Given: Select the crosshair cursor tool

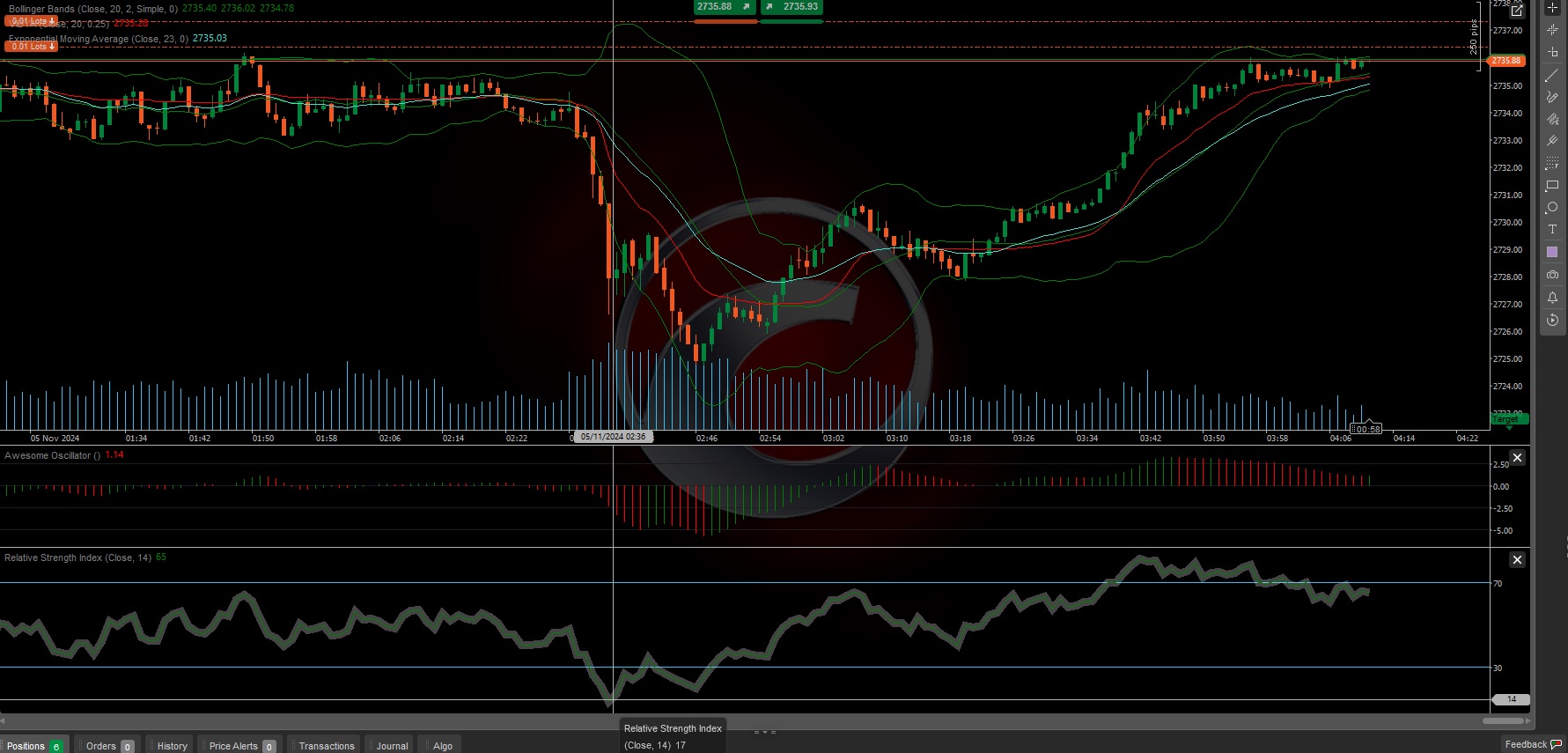Looking at the screenshot, I should [x=1552, y=8].
